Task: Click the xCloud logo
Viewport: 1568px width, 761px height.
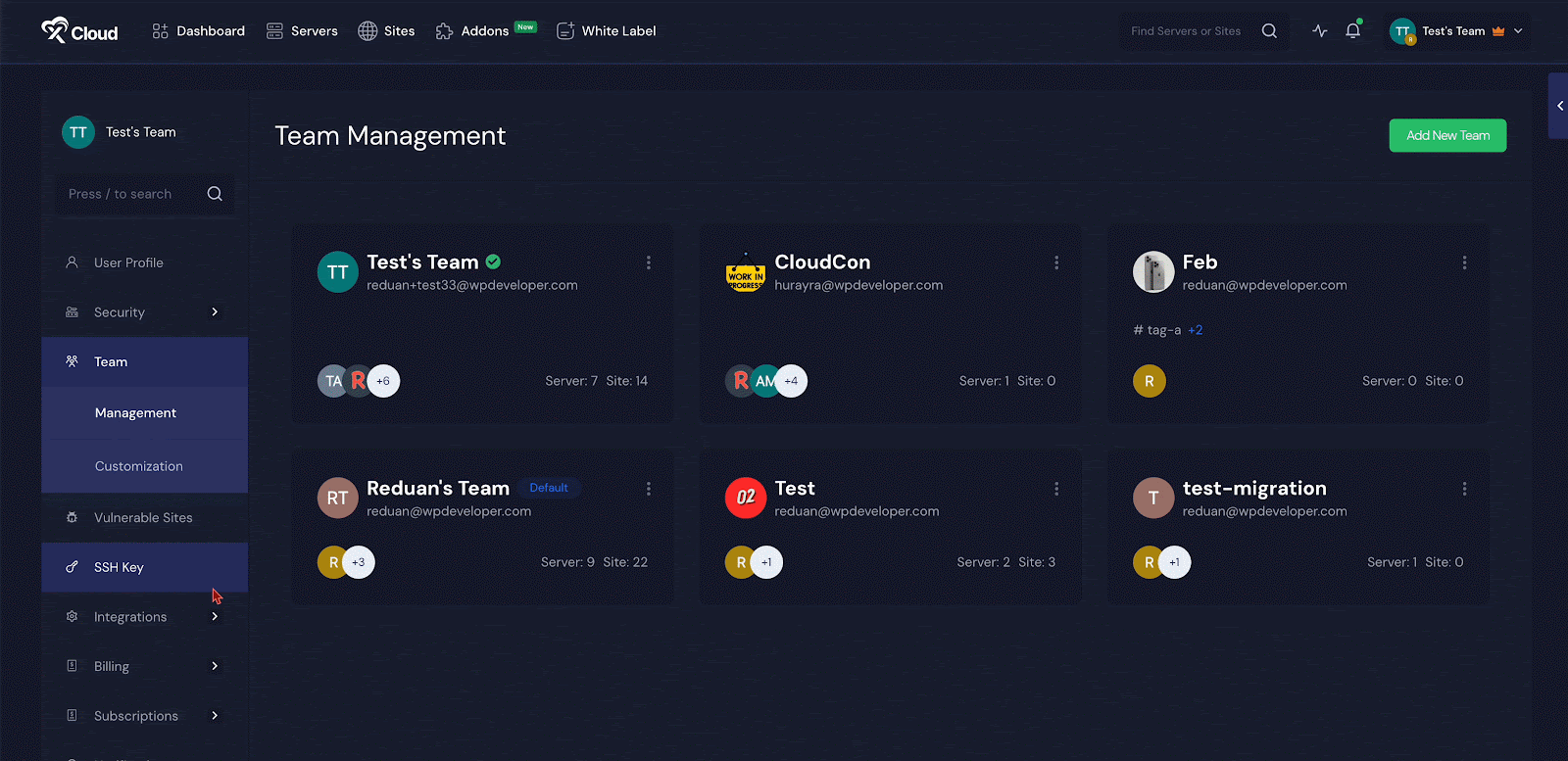Action: click(x=79, y=31)
